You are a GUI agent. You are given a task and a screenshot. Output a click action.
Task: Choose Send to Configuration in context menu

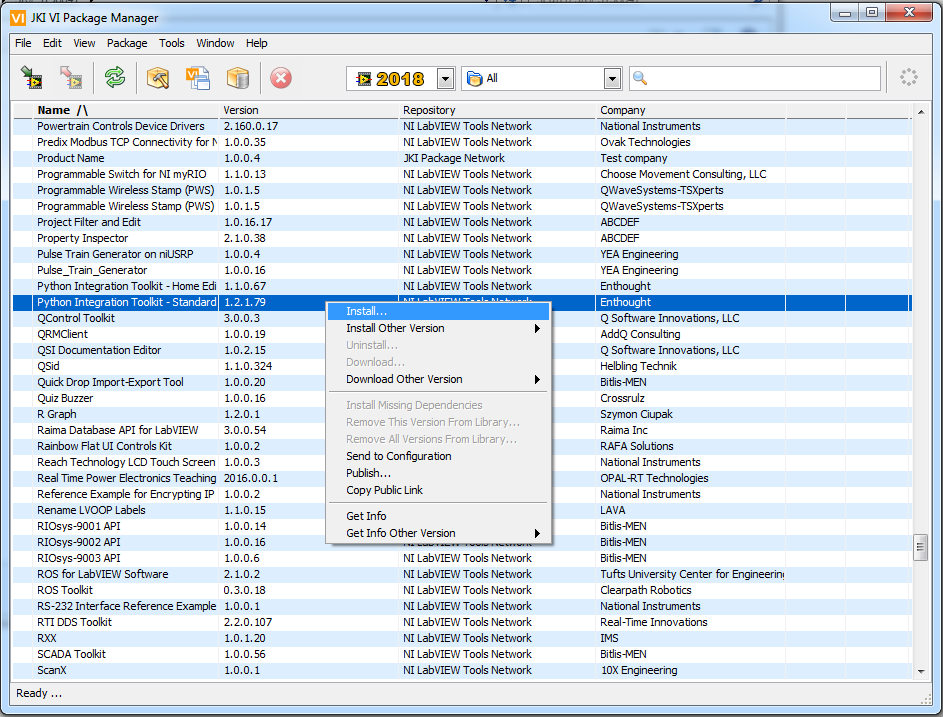click(x=438, y=457)
